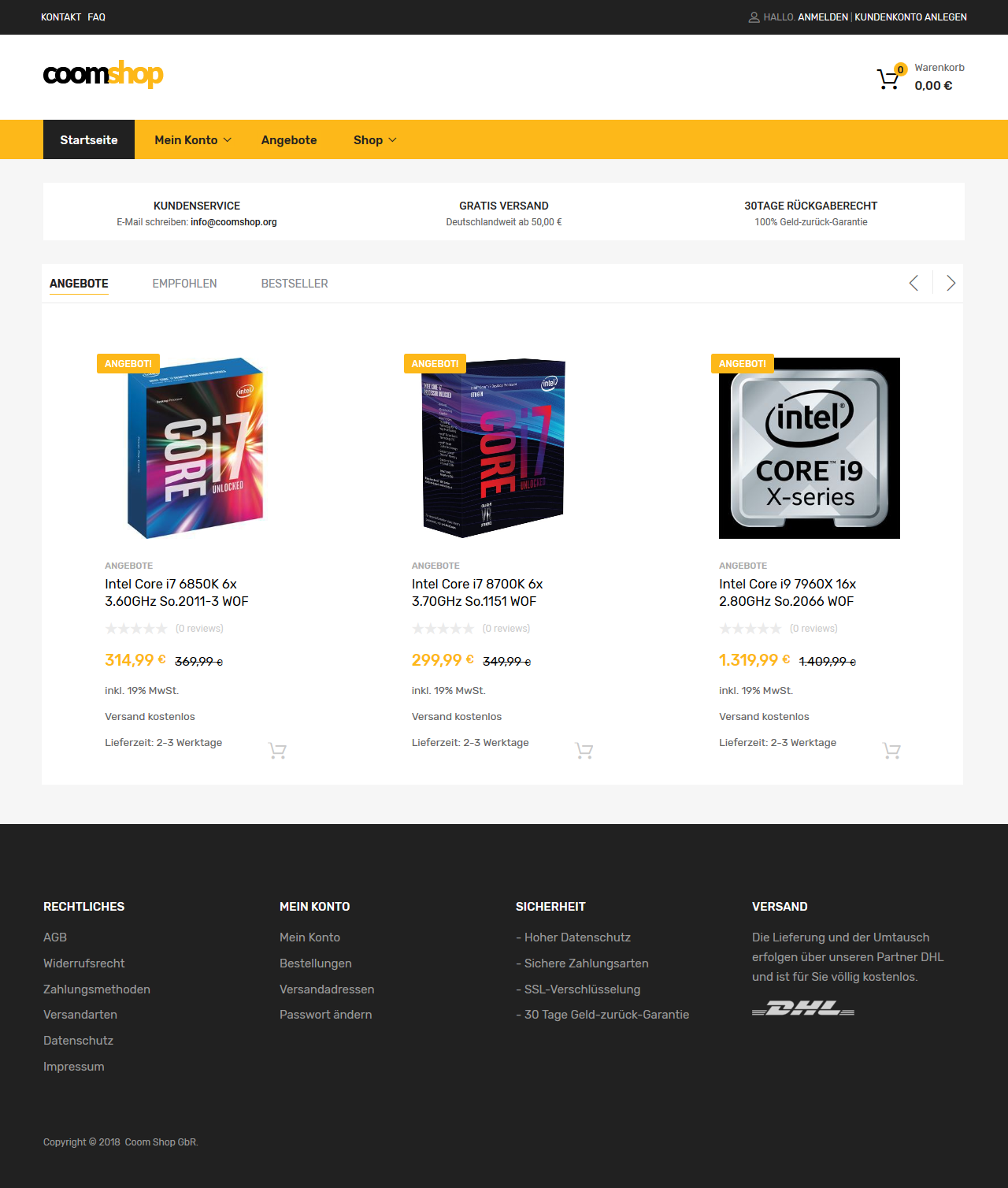Click Versand kostenlos under i9 7960X
1008x1188 pixels.
click(x=764, y=717)
